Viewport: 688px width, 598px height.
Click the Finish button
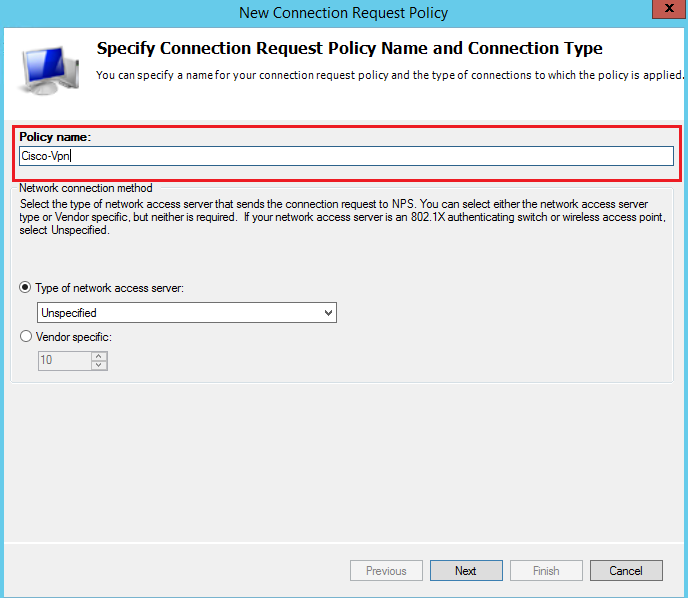click(546, 571)
